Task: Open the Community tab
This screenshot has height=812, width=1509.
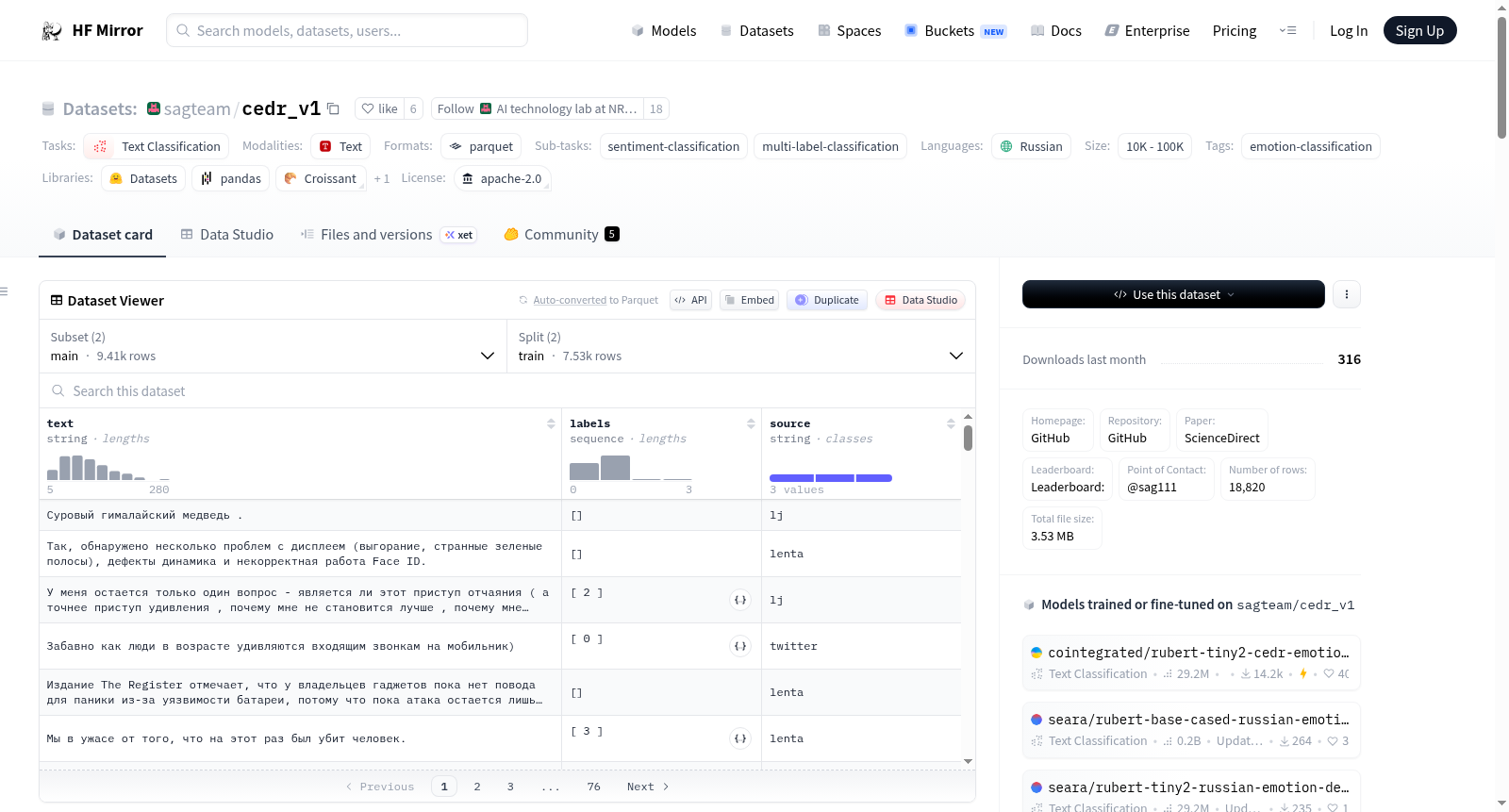Action: pos(561,235)
